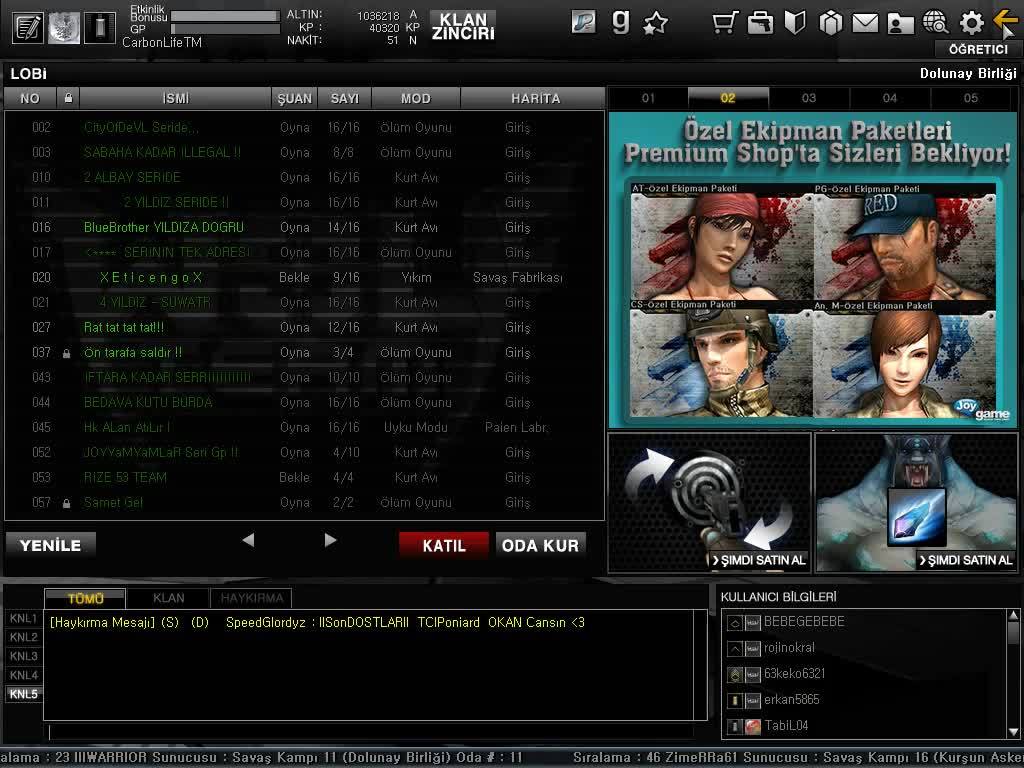Click the chat message input field
Screen dimensions: 1024x768
(x=372, y=731)
